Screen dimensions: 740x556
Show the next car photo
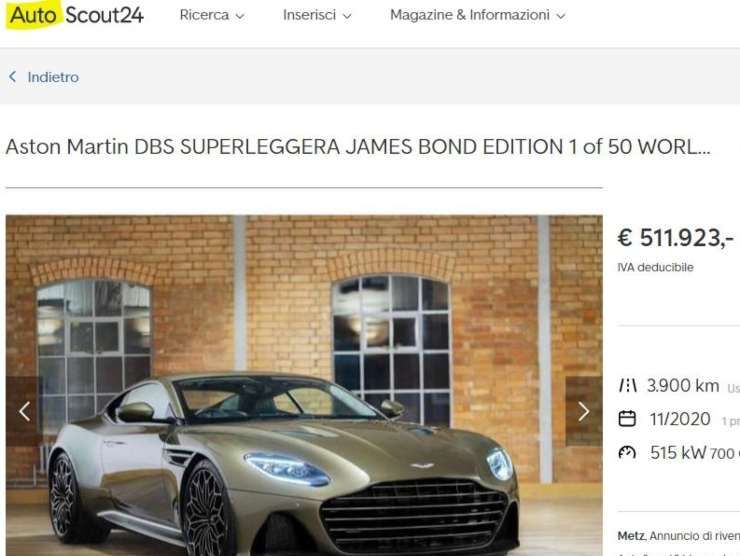coord(584,411)
